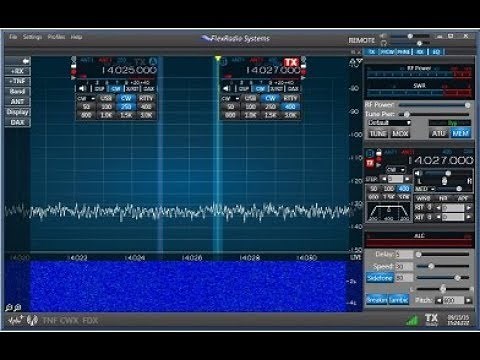This screenshot has height=360, width=480.
Task: Increase CW Pitch with right arrow
Action: coord(468,301)
